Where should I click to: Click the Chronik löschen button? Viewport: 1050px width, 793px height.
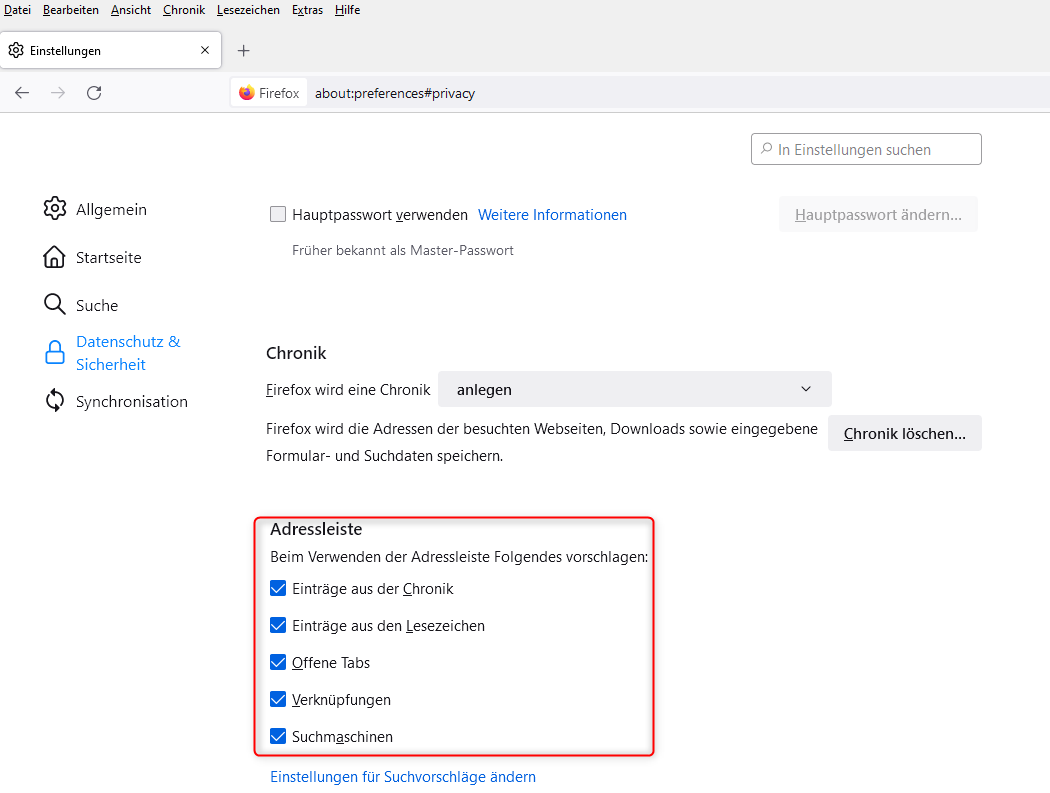[904, 434]
